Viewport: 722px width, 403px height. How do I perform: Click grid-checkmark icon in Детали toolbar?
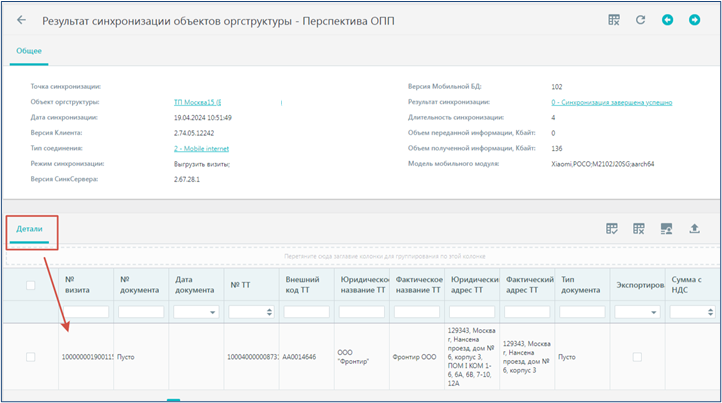pyautogui.click(x=612, y=228)
